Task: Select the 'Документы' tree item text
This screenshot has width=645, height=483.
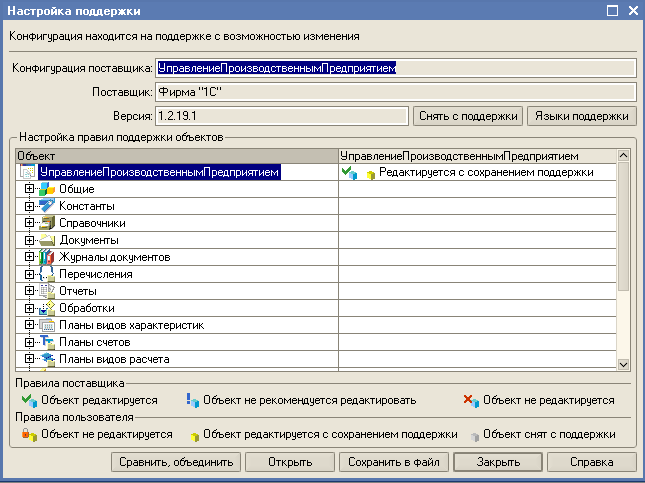Action: click(x=89, y=240)
